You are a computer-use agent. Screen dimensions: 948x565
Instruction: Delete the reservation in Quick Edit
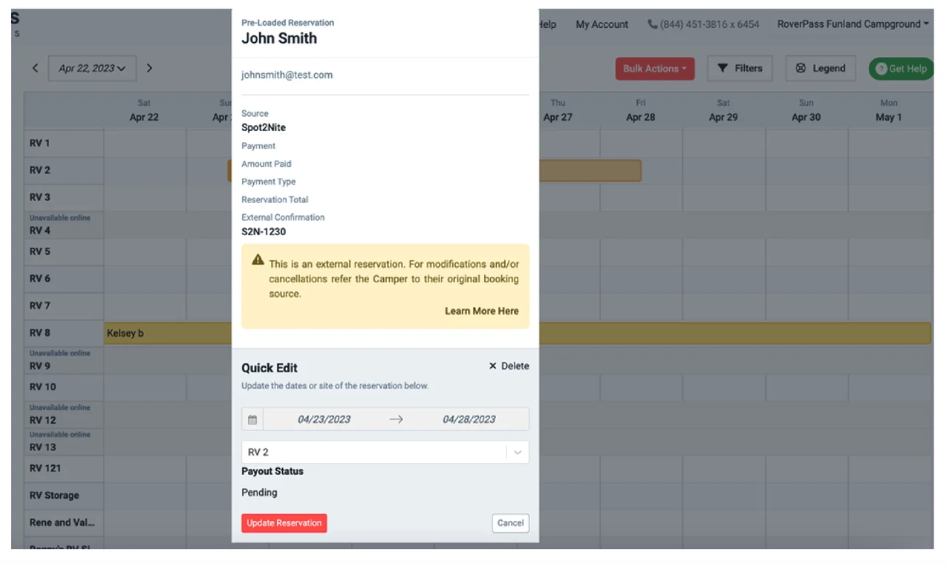tap(508, 366)
